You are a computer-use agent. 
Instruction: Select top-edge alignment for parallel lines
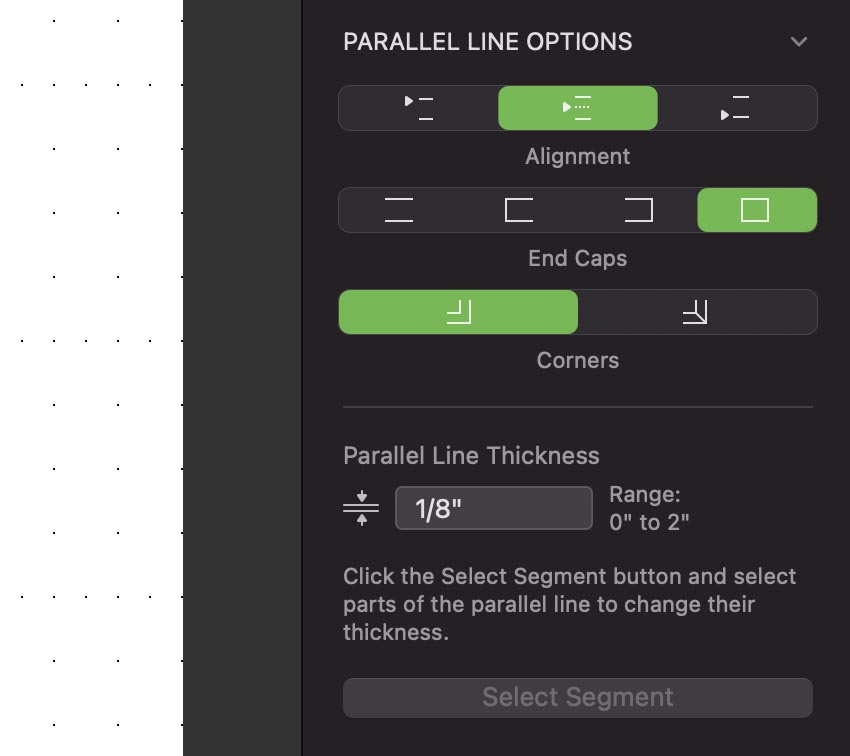(x=418, y=108)
